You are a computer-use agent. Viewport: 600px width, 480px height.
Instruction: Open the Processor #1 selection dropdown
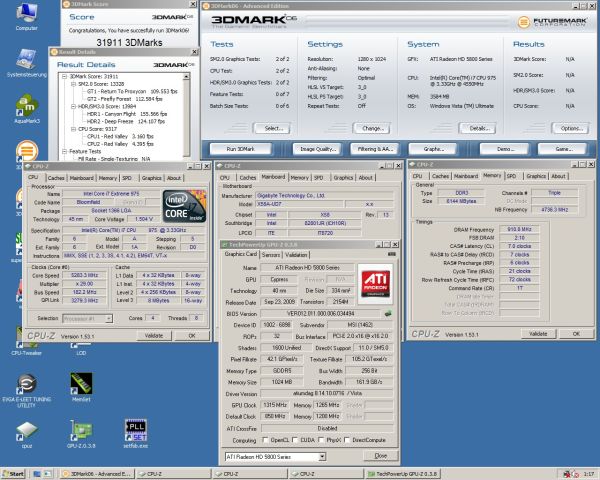109,318
